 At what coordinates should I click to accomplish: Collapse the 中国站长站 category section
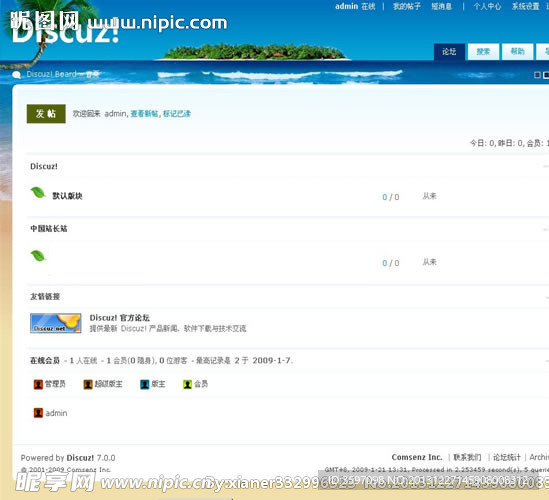546,229
